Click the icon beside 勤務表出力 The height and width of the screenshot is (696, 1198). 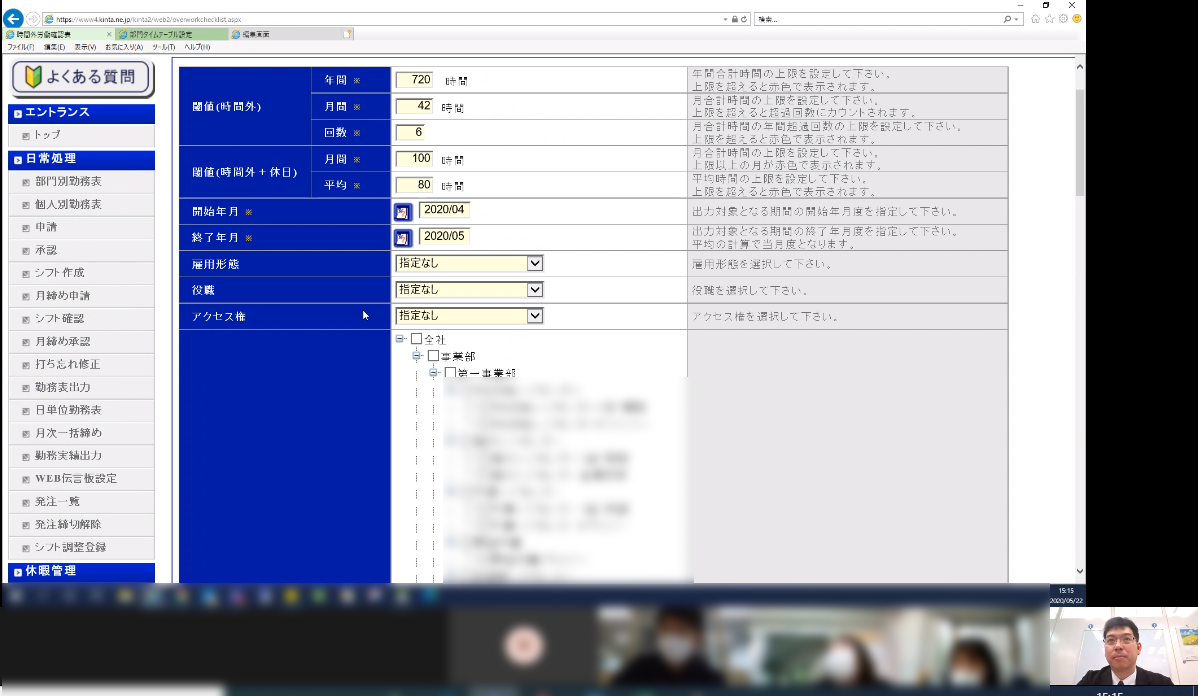[26, 388]
